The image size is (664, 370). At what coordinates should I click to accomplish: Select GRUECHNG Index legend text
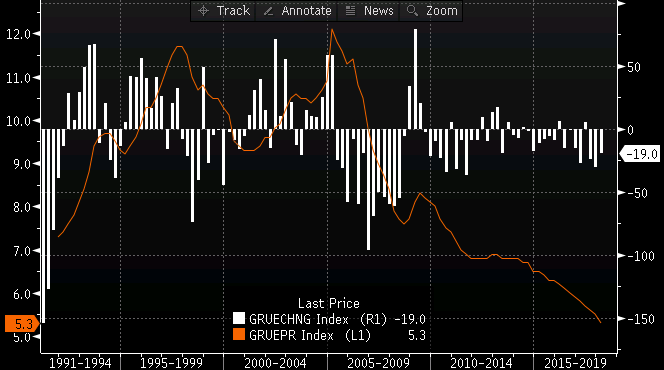(x=299, y=319)
